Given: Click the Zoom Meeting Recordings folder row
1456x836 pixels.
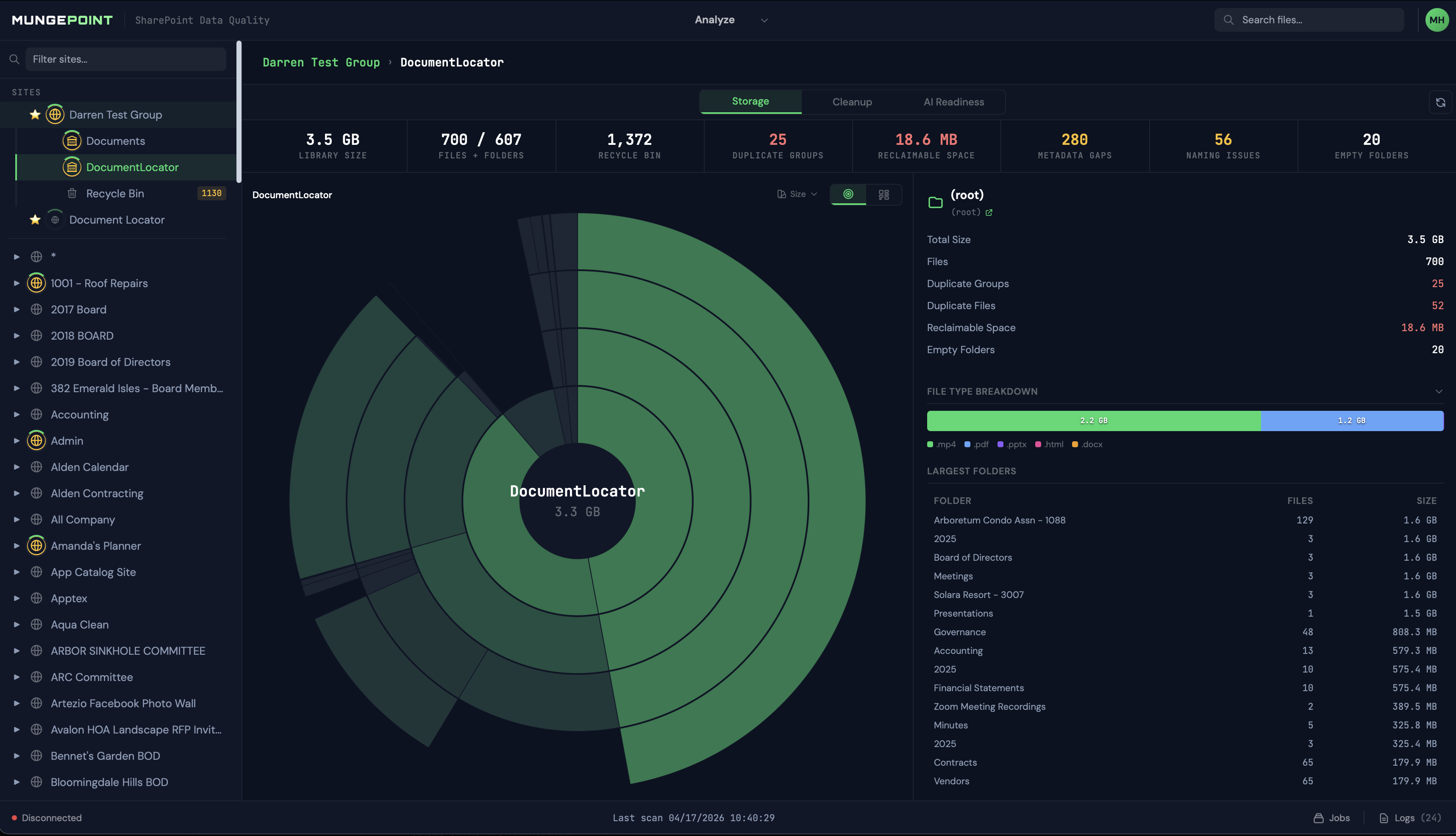Looking at the screenshot, I should coord(1185,706).
